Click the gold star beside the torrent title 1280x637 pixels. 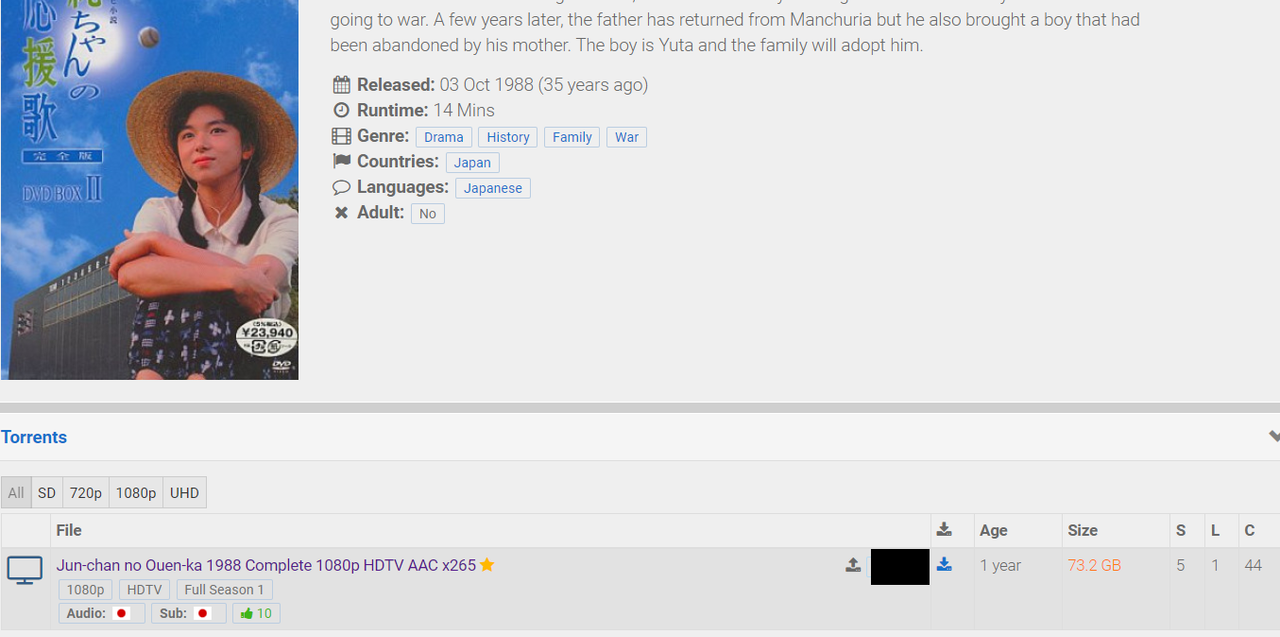tap(487, 565)
